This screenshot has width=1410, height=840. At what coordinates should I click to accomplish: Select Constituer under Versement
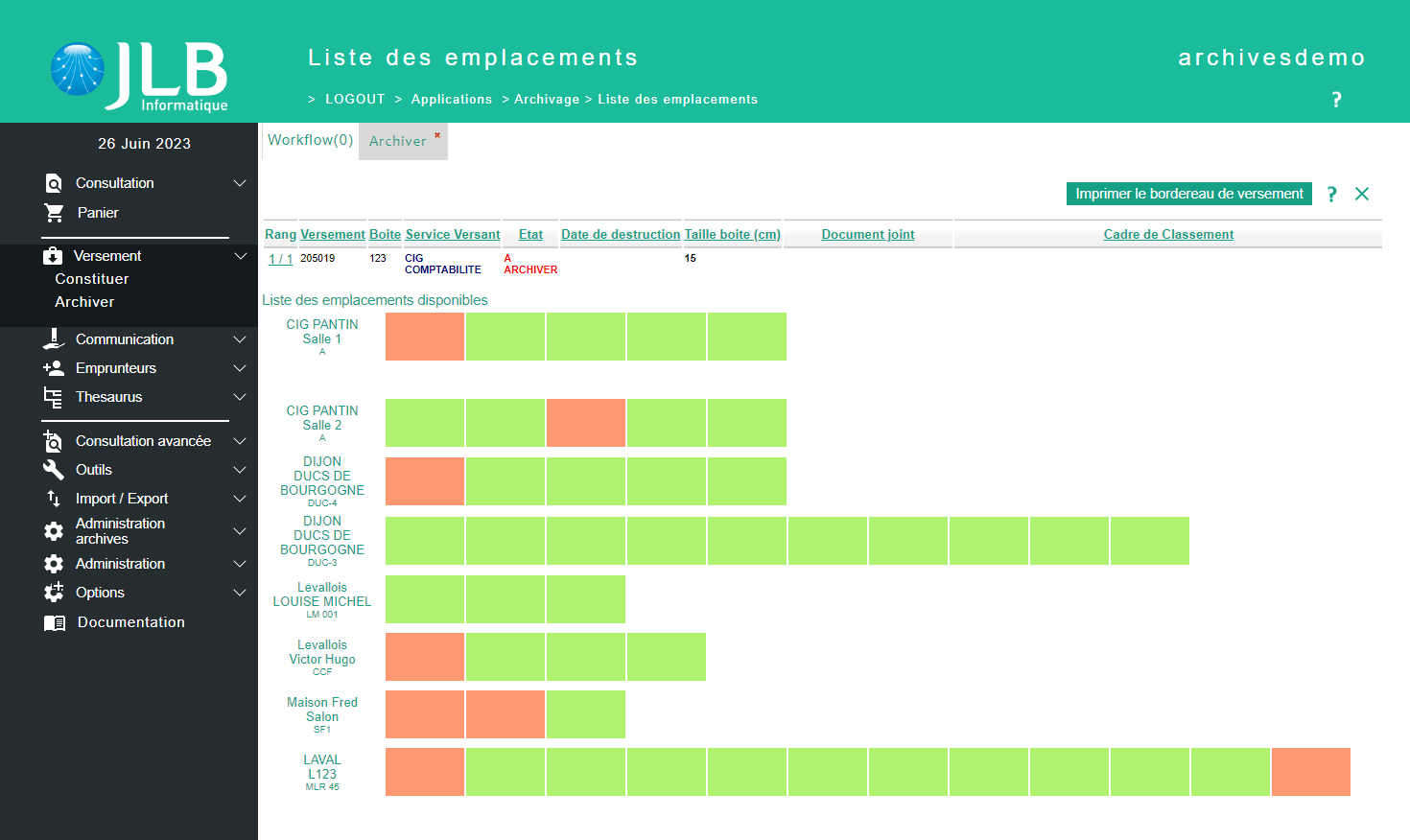pyautogui.click(x=92, y=279)
